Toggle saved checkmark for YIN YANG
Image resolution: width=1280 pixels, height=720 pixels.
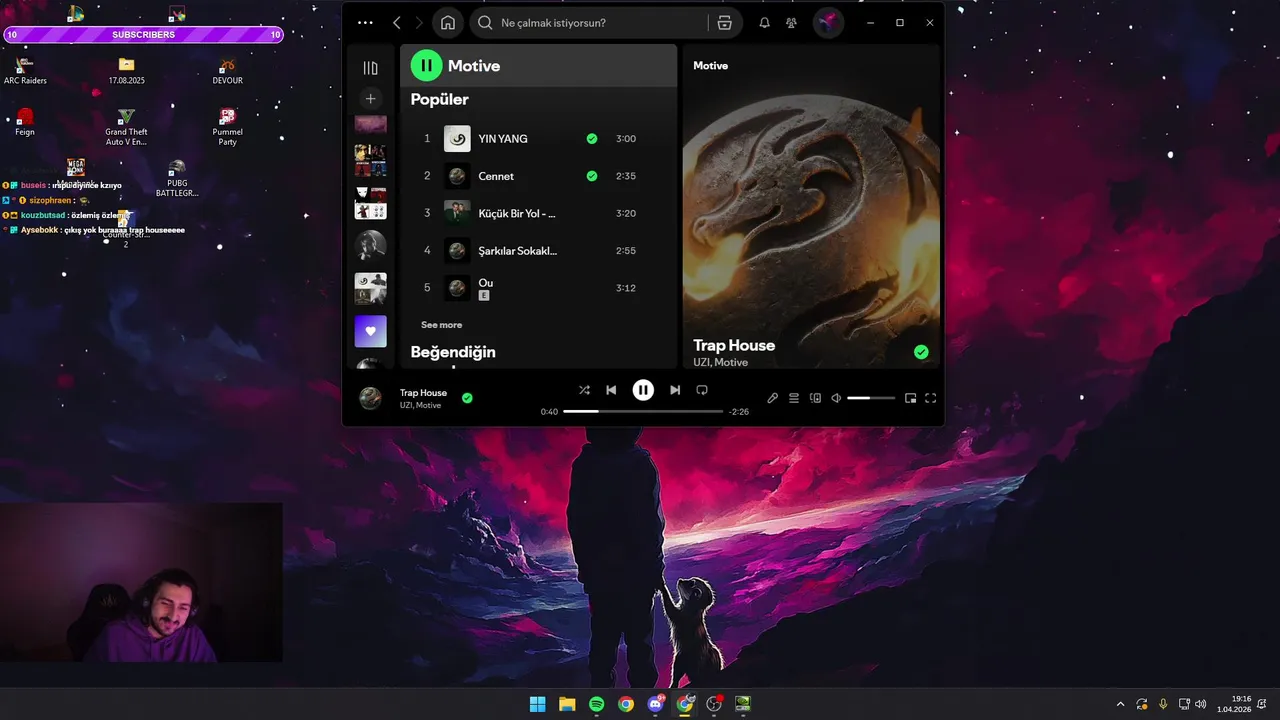tap(592, 139)
